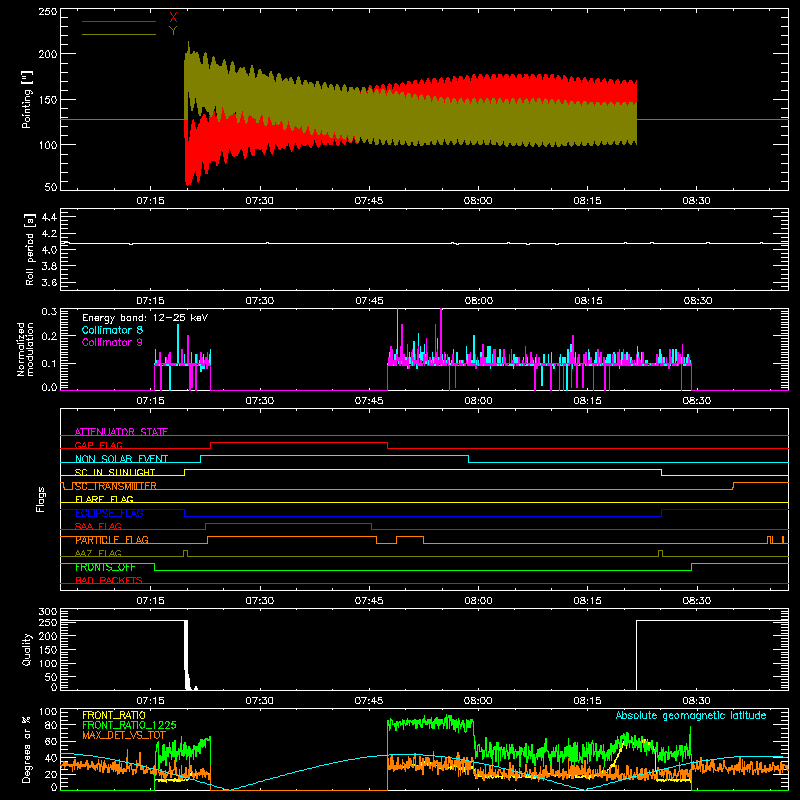
Task: Click the 50 tick on Pointing axis
Action: tap(51, 187)
